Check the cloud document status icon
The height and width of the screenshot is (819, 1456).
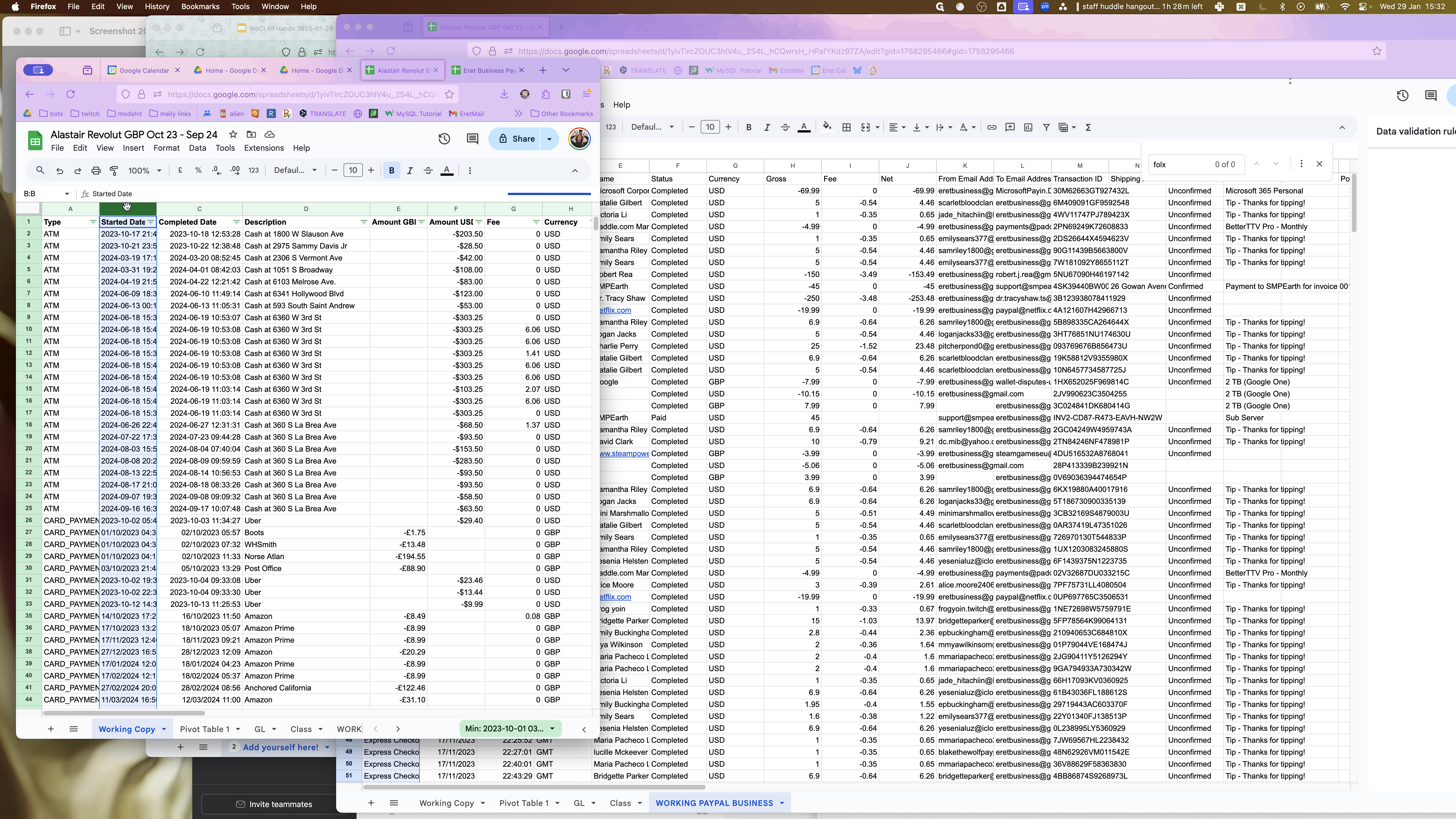(270, 134)
